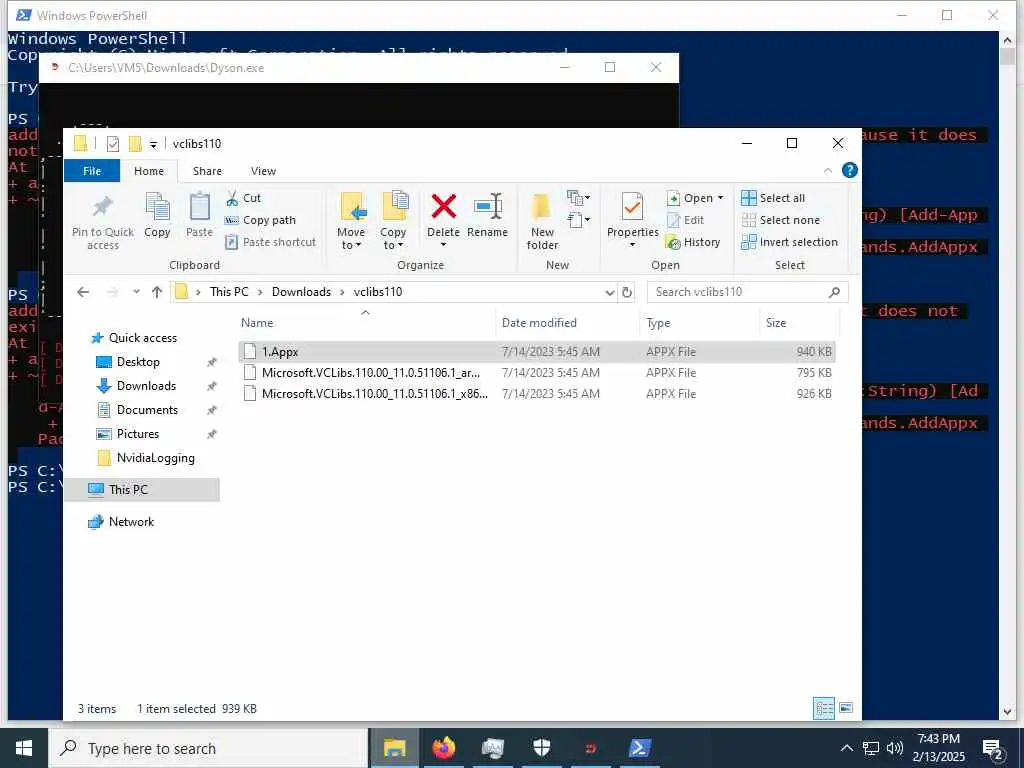This screenshot has height=768, width=1024.
Task: Open the File tab
Action: (x=92, y=170)
